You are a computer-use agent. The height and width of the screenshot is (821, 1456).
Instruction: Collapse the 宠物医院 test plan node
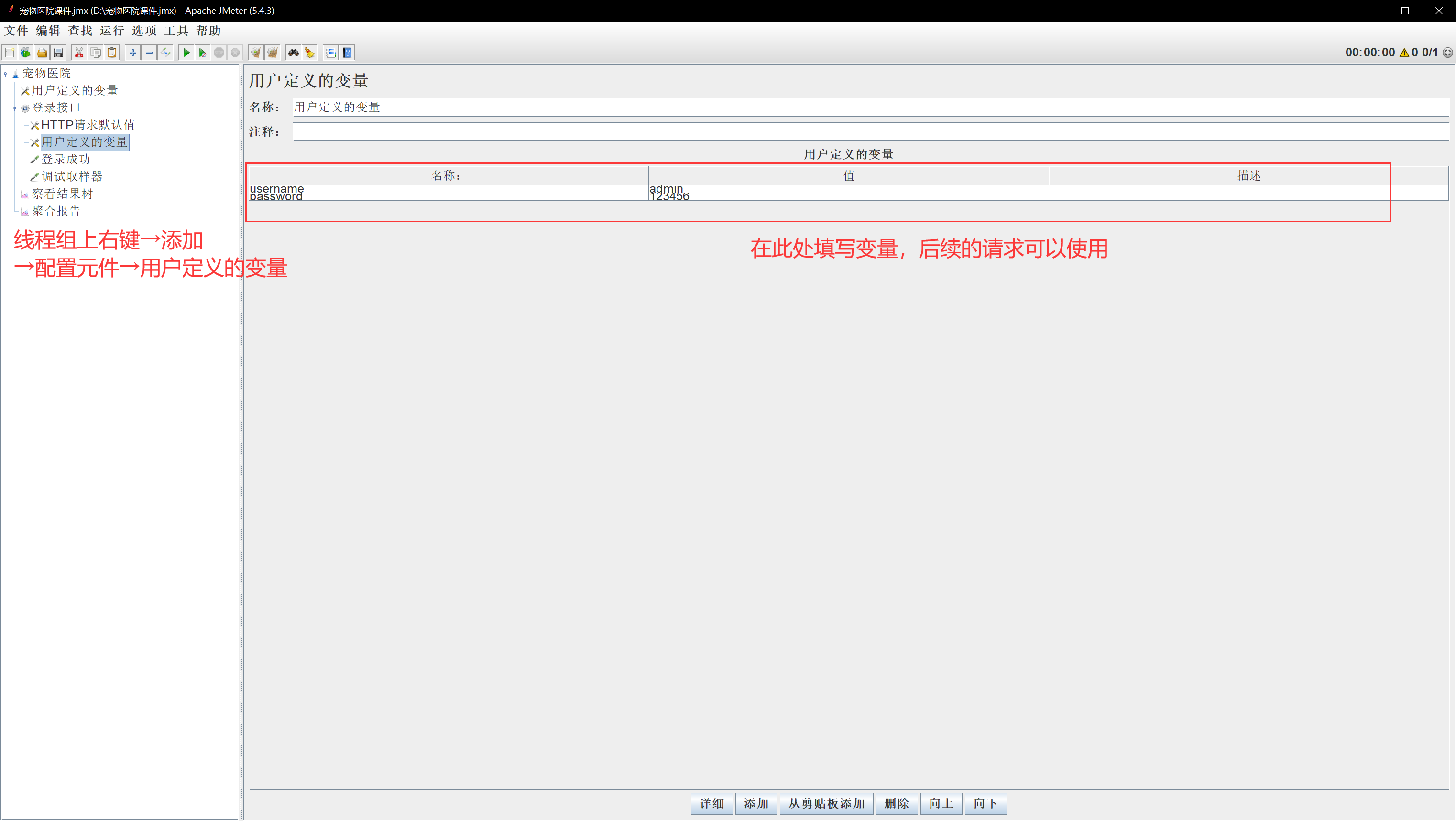pyautogui.click(x=6, y=74)
